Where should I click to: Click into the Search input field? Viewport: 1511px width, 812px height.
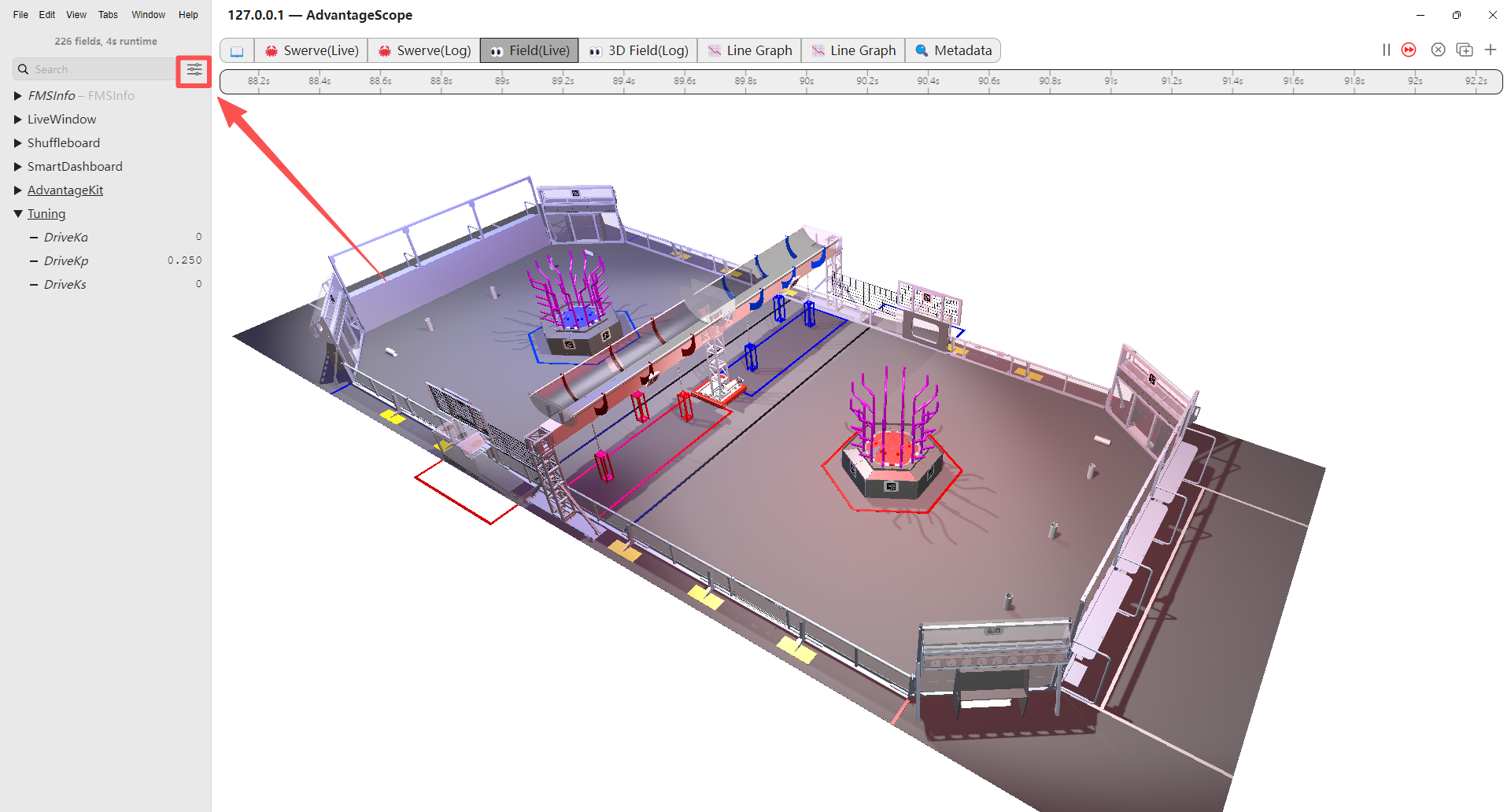98,69
